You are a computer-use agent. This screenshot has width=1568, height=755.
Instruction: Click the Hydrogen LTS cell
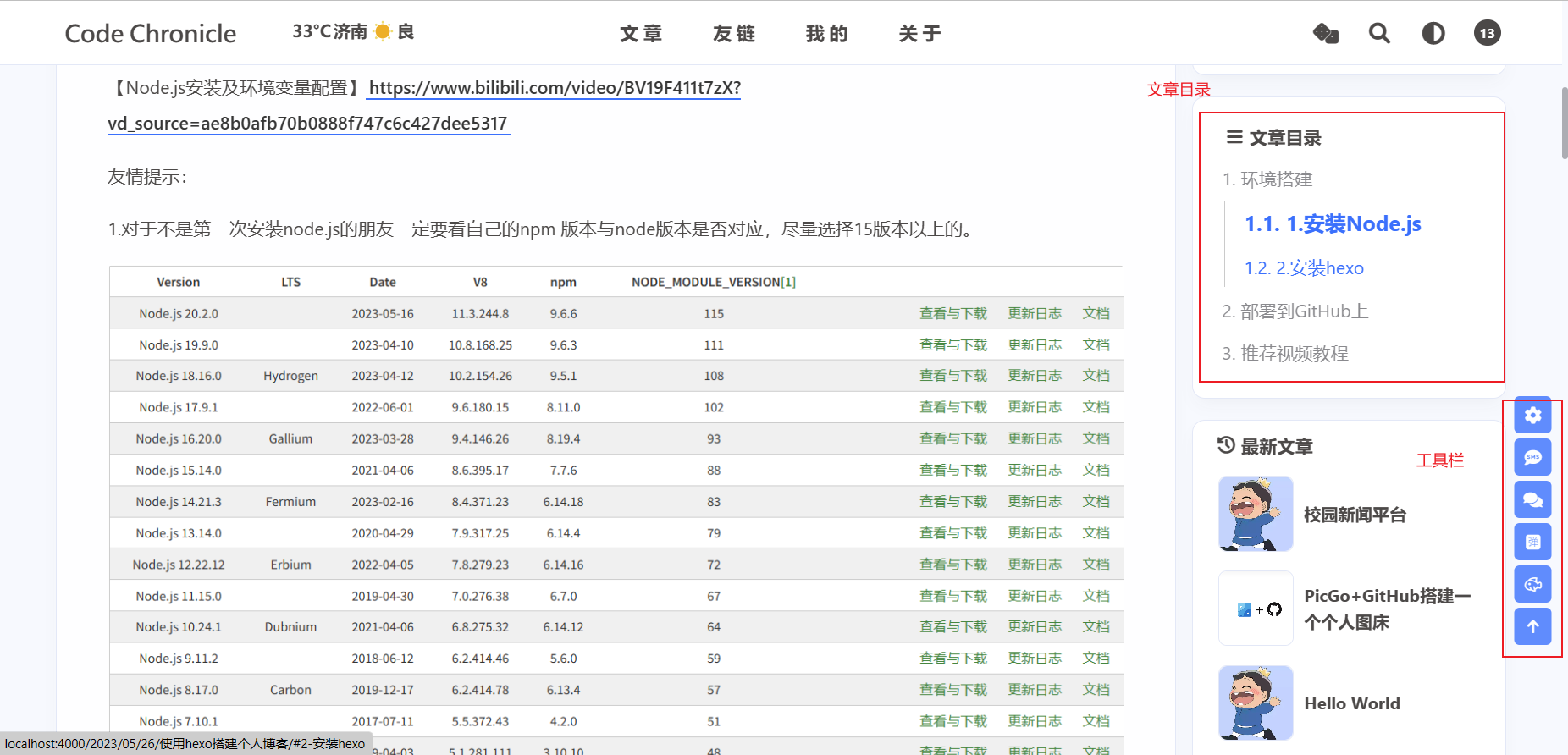pos(290,377)
